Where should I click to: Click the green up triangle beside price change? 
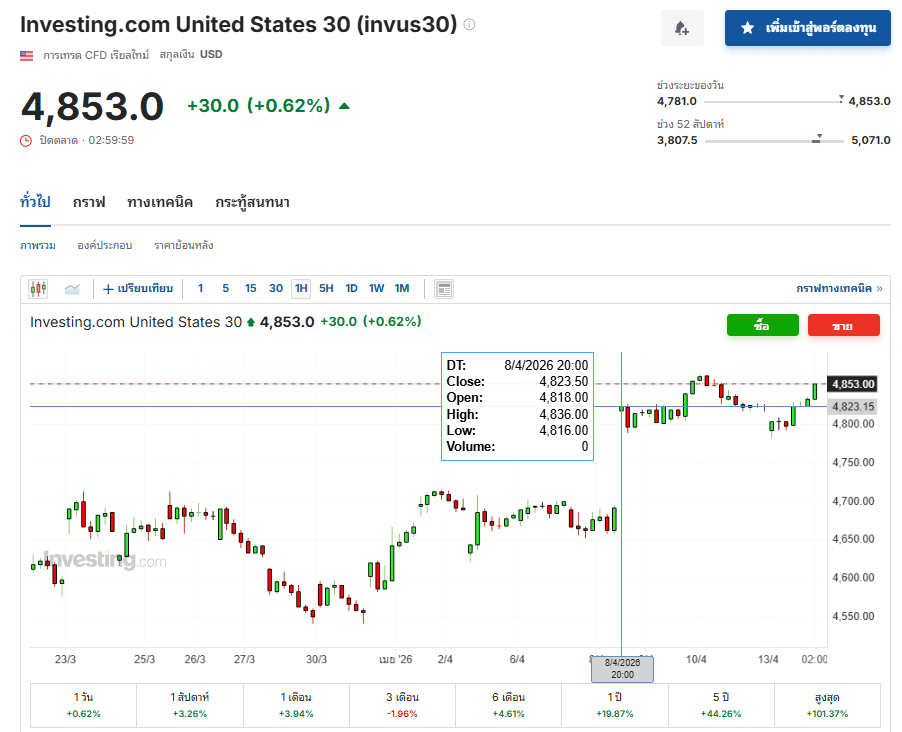point(344,106)
